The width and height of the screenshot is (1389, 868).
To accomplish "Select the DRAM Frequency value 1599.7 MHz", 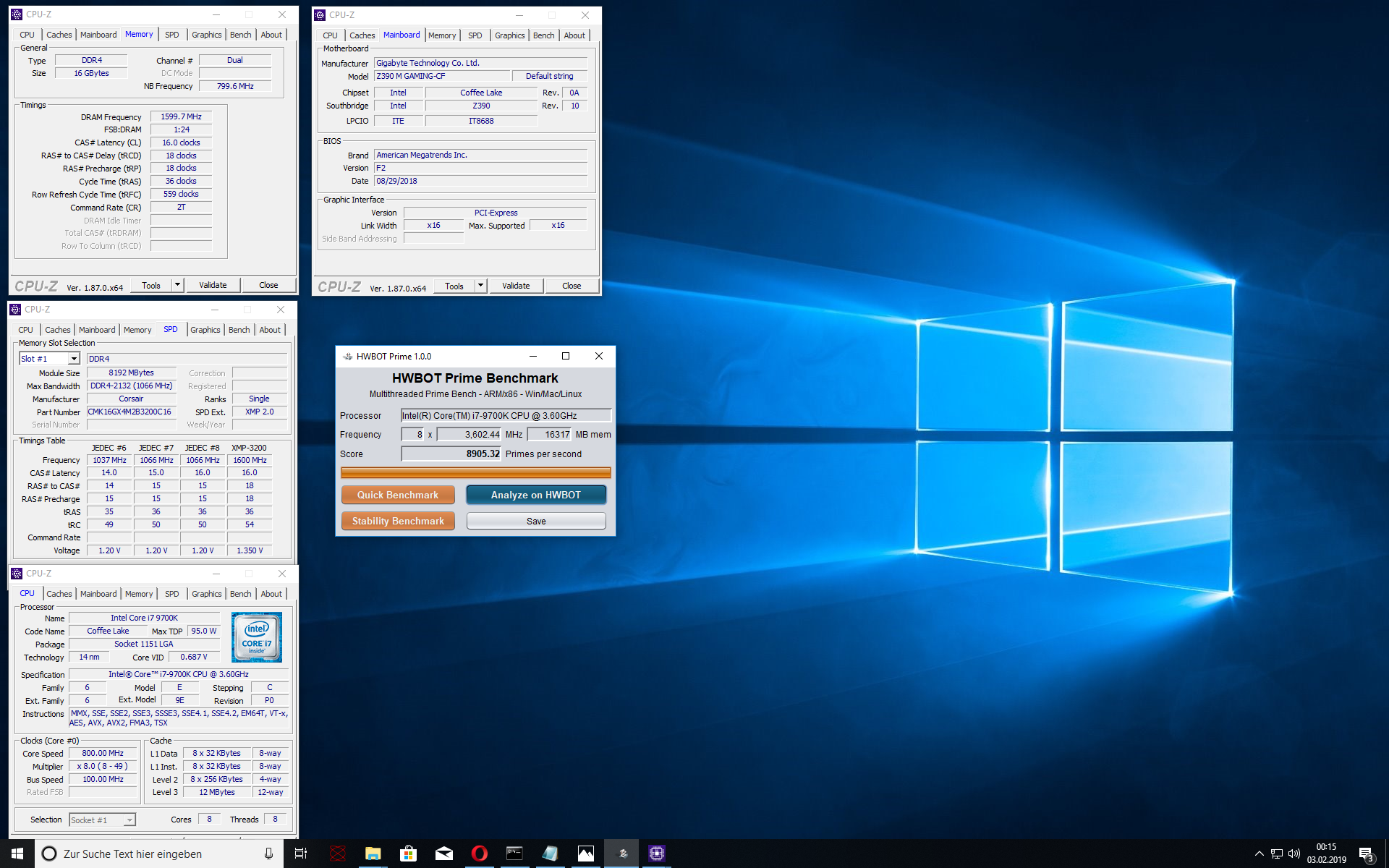I will point(181,116).
